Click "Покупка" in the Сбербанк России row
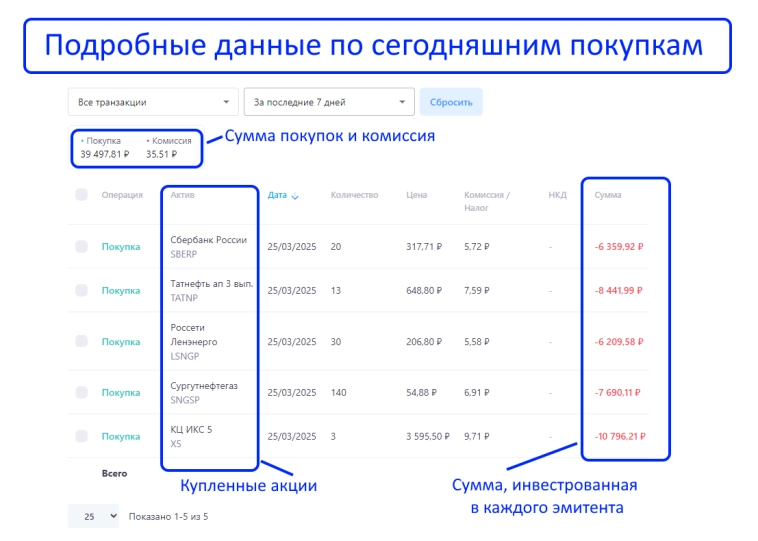Image resolution: width=758 pixels, height=541 pixels. (x=121, y=247)
